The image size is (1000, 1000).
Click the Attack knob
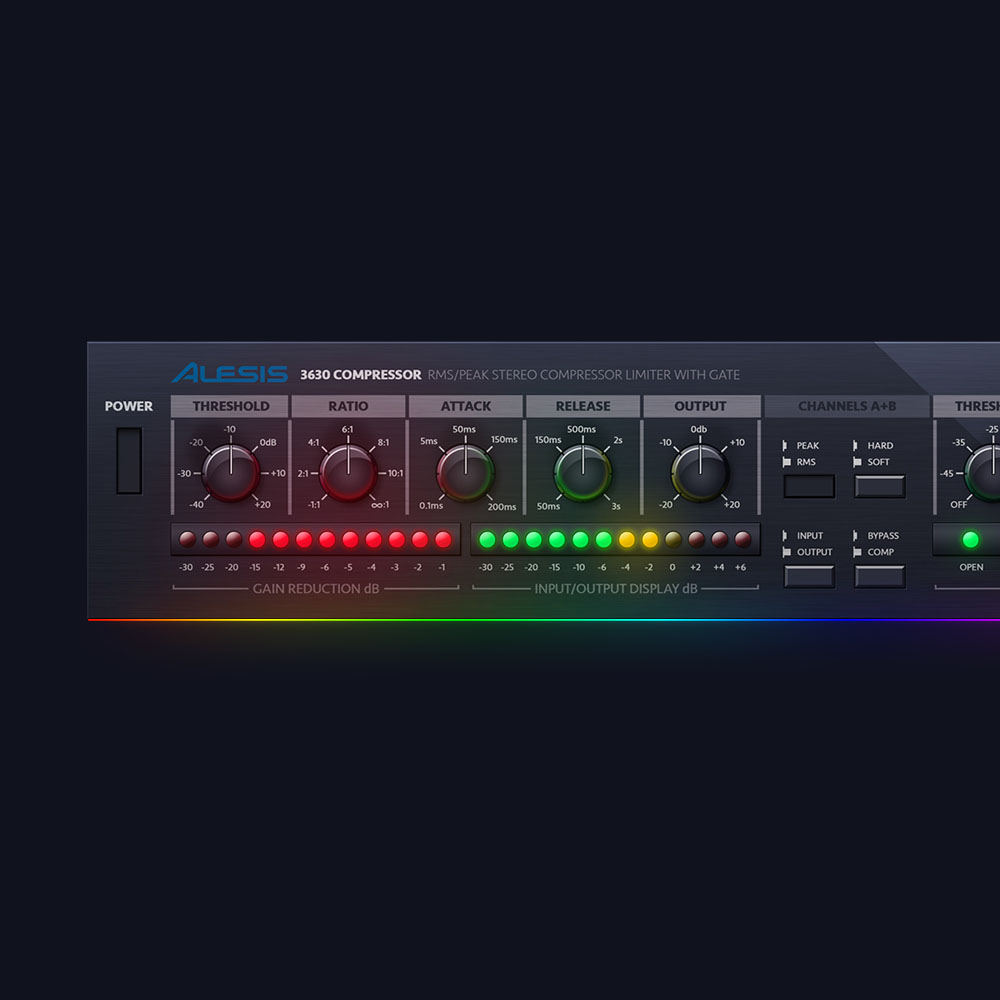coord(465,473)
